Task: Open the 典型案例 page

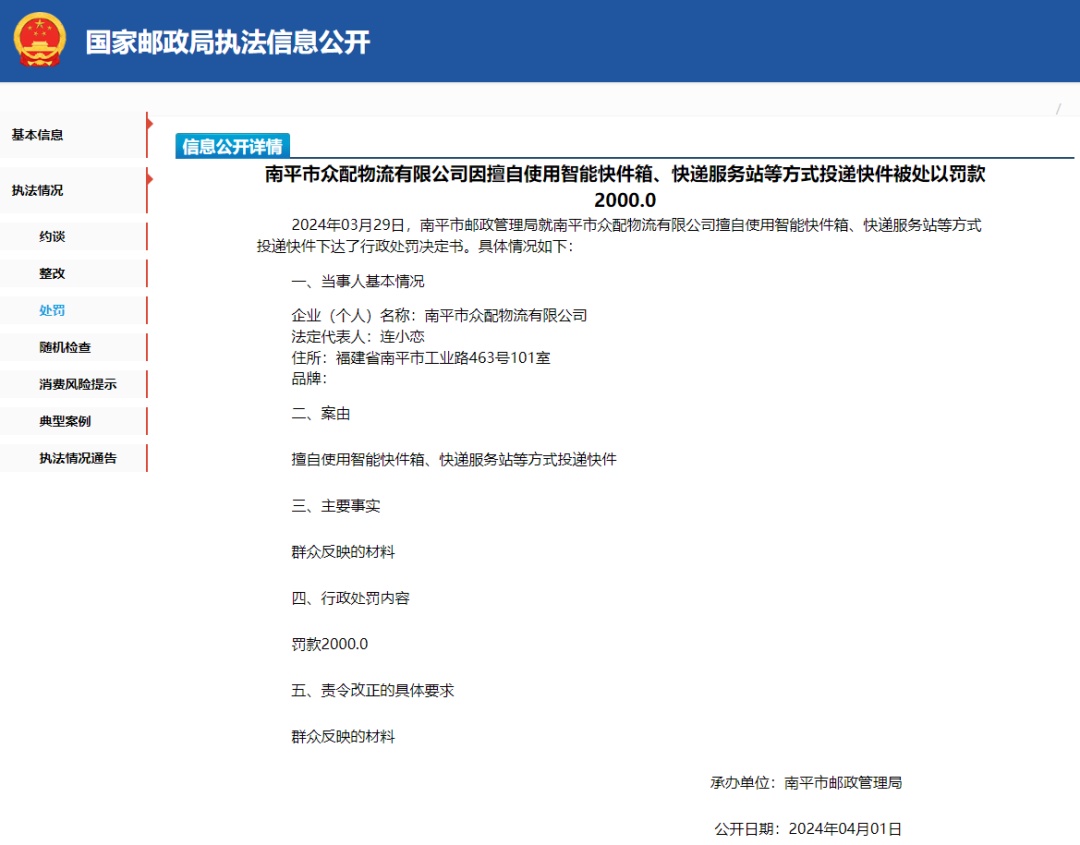Action: pyautogui.click(x=65, y=421)
